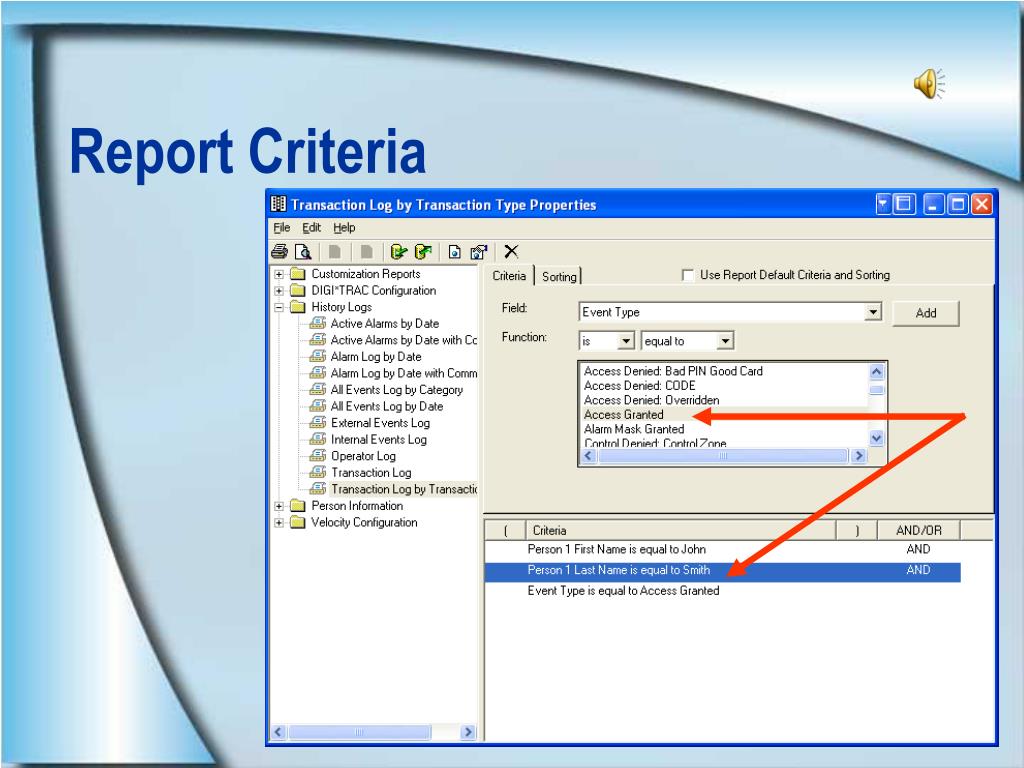Click the report icon beside All Events Log by Category
The height and width of the screenshot is (768, 1024).
(x=318, y=390)
